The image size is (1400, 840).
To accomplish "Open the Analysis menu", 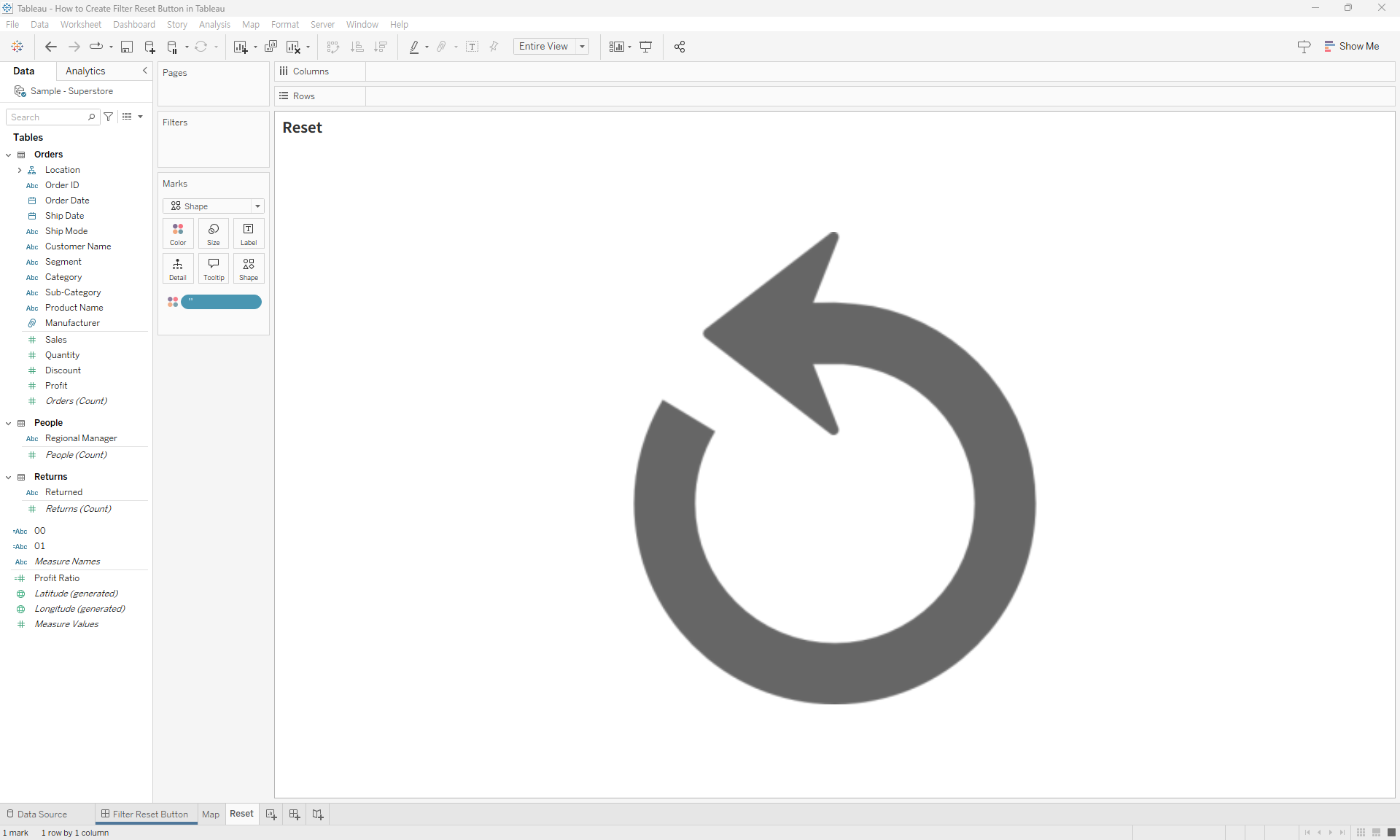I will pos(214,24).
